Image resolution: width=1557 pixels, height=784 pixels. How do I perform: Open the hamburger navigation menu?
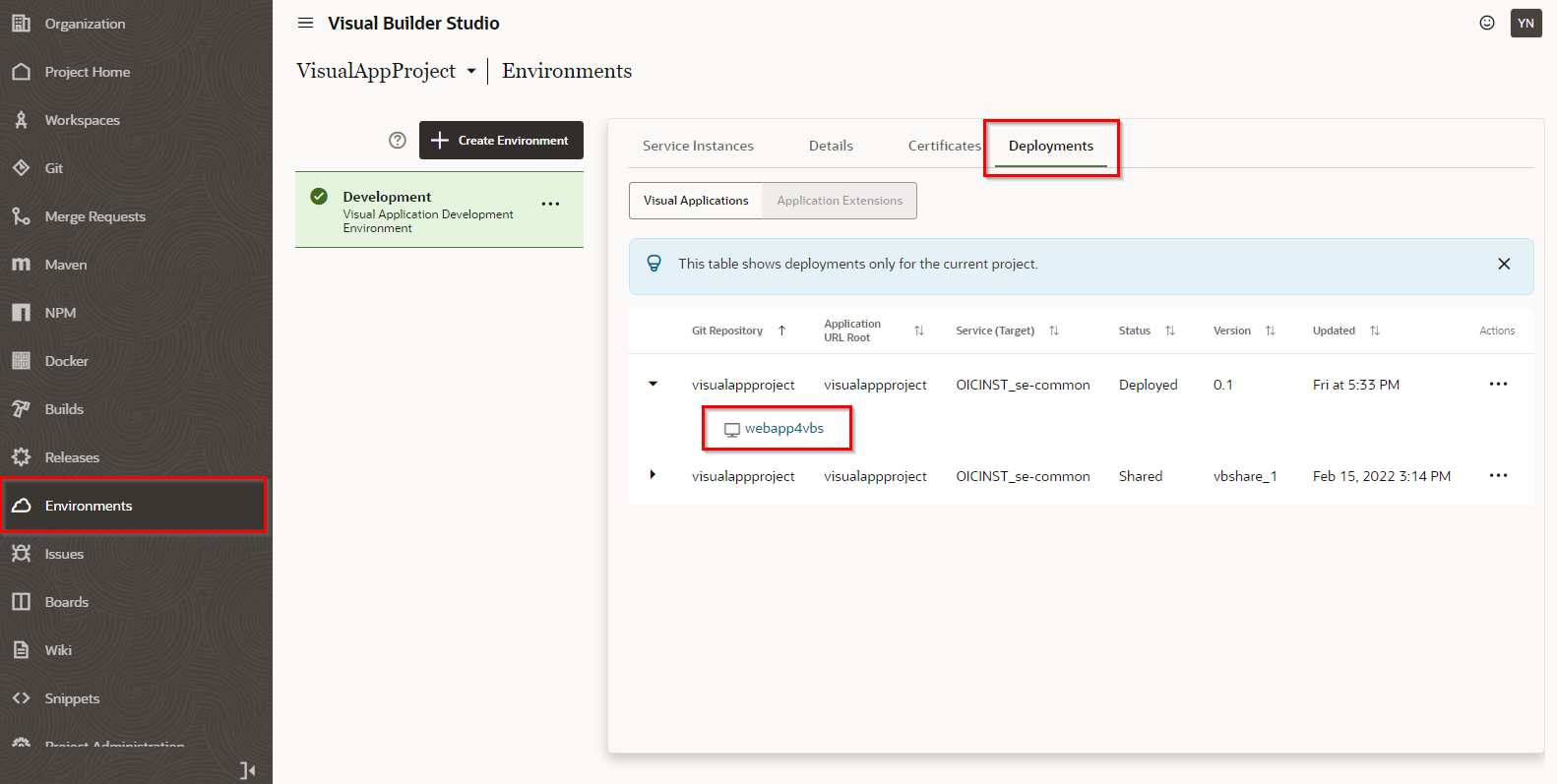(x=305, y=23)
